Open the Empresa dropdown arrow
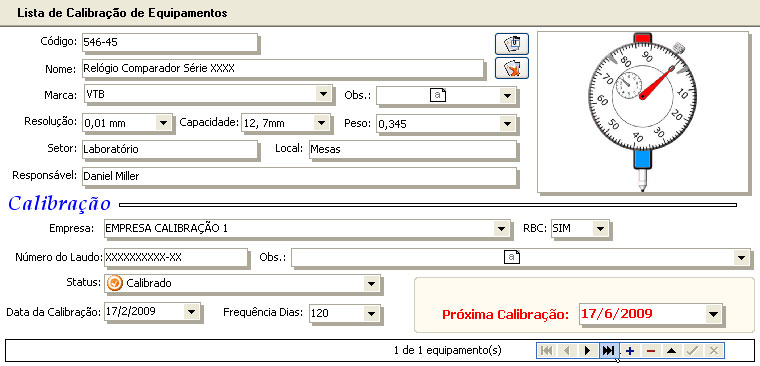The width and height of the screenshot is (760, 366). 501,228
